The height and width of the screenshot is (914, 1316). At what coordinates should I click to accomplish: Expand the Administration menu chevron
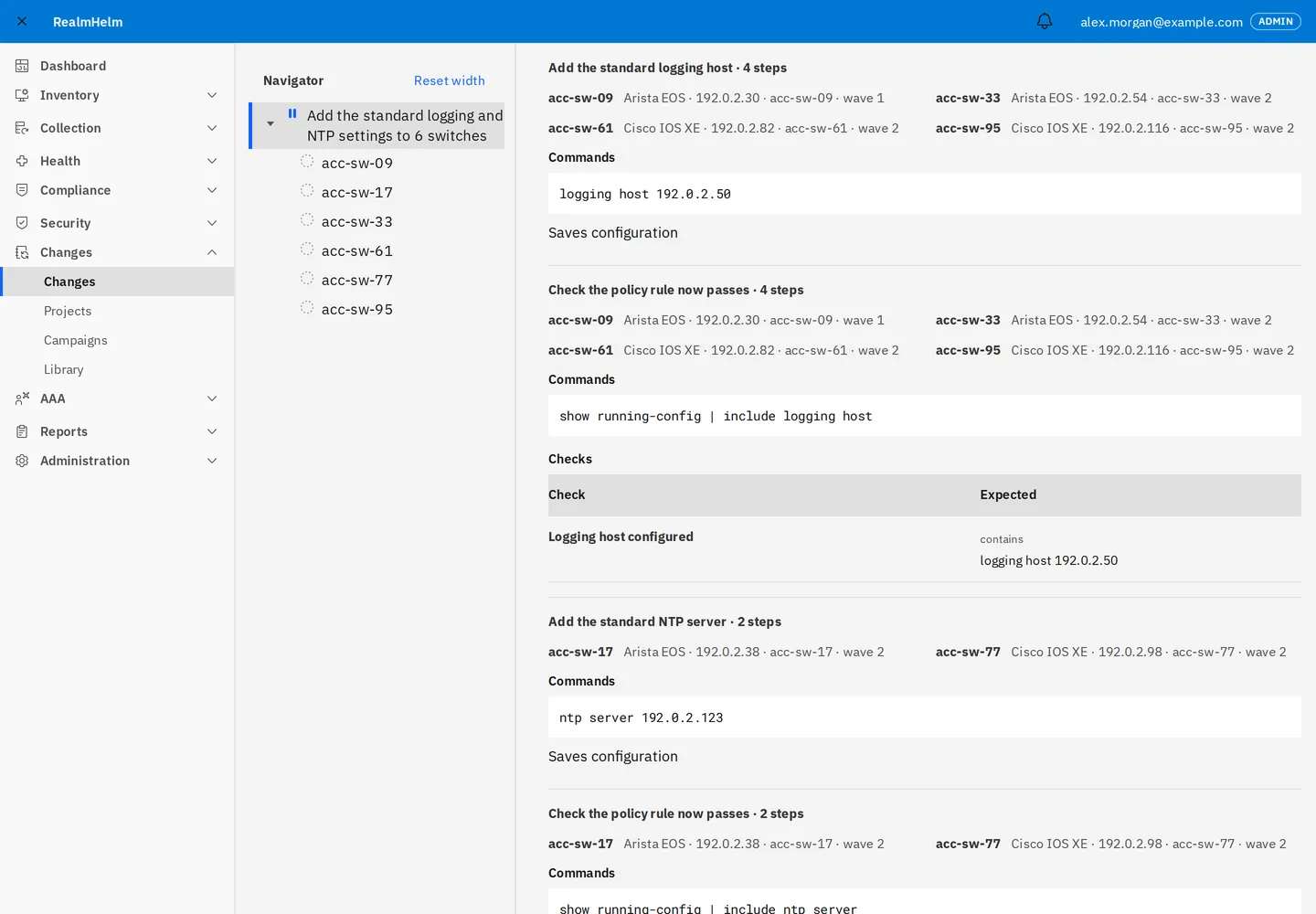tap(212, 461)
